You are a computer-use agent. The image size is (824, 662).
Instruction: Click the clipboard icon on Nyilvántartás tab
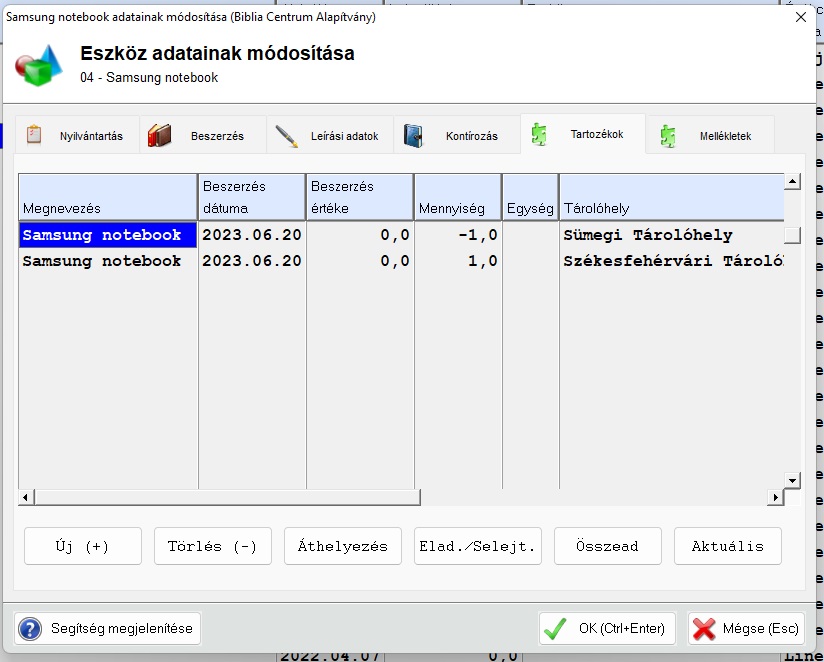(34, 135)
